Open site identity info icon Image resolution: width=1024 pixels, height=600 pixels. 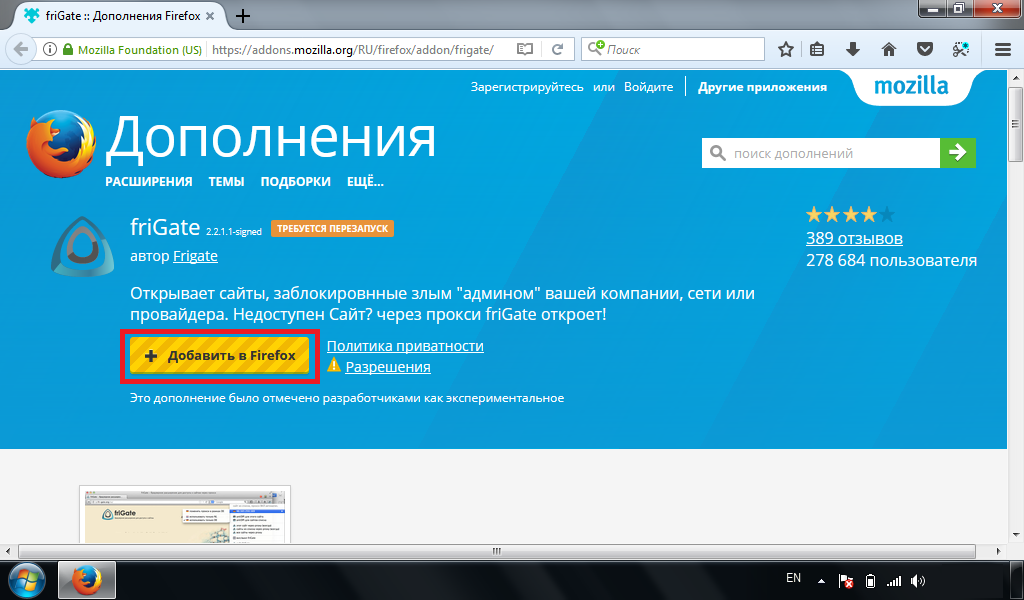[49, 50]
